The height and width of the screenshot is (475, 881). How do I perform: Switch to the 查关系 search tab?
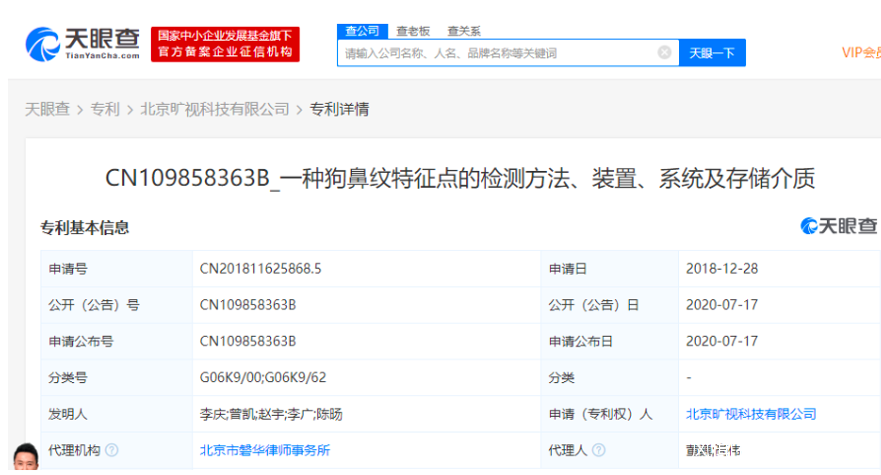(464, 31)
